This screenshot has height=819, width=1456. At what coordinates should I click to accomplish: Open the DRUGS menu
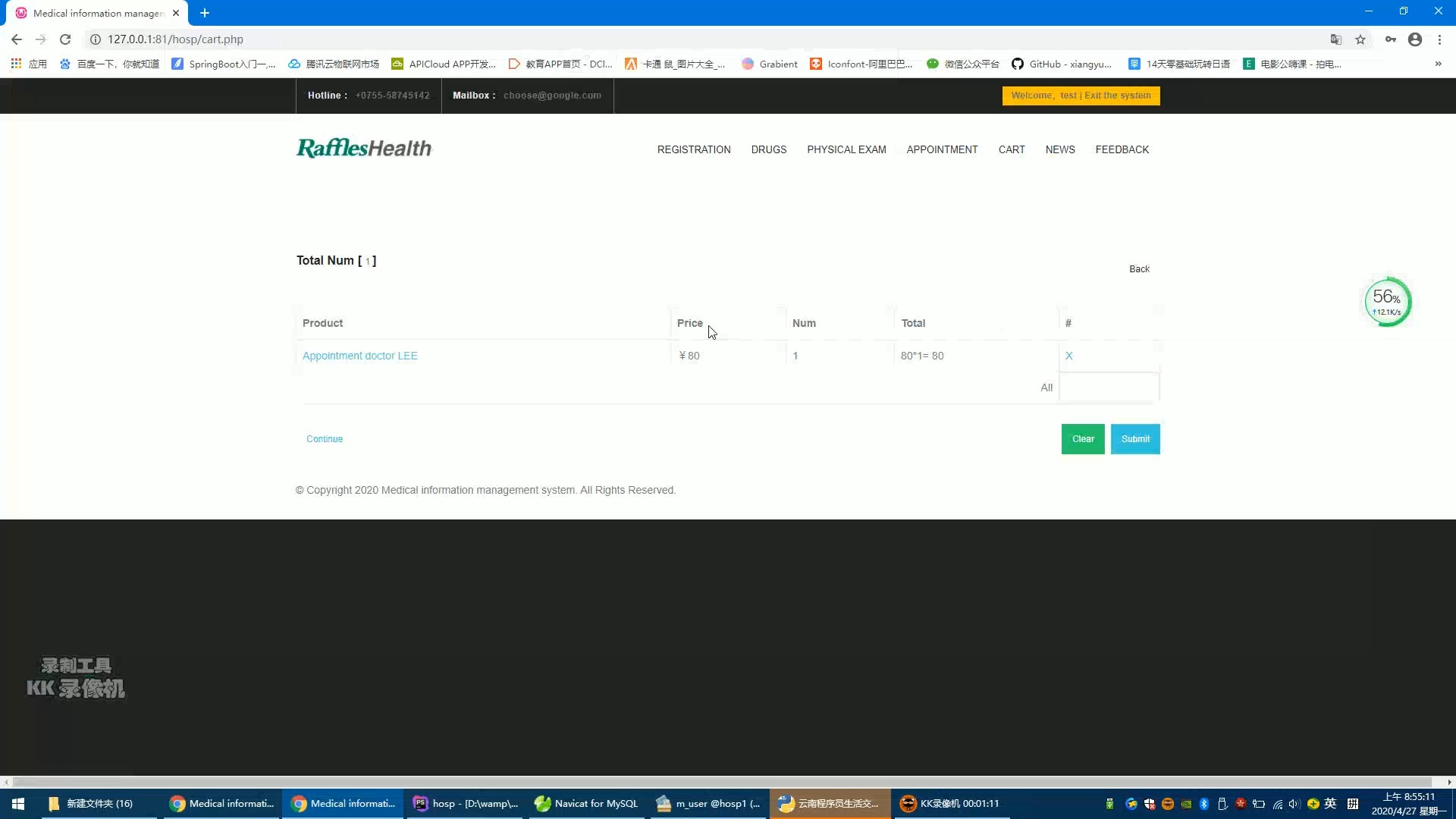[x=769, y=149]
